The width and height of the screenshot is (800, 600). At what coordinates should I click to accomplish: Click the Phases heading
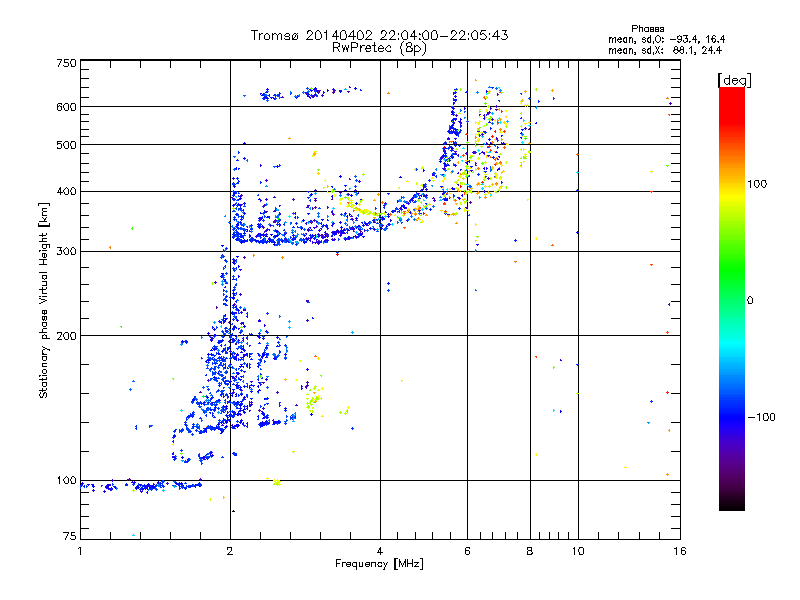(647, 29)
